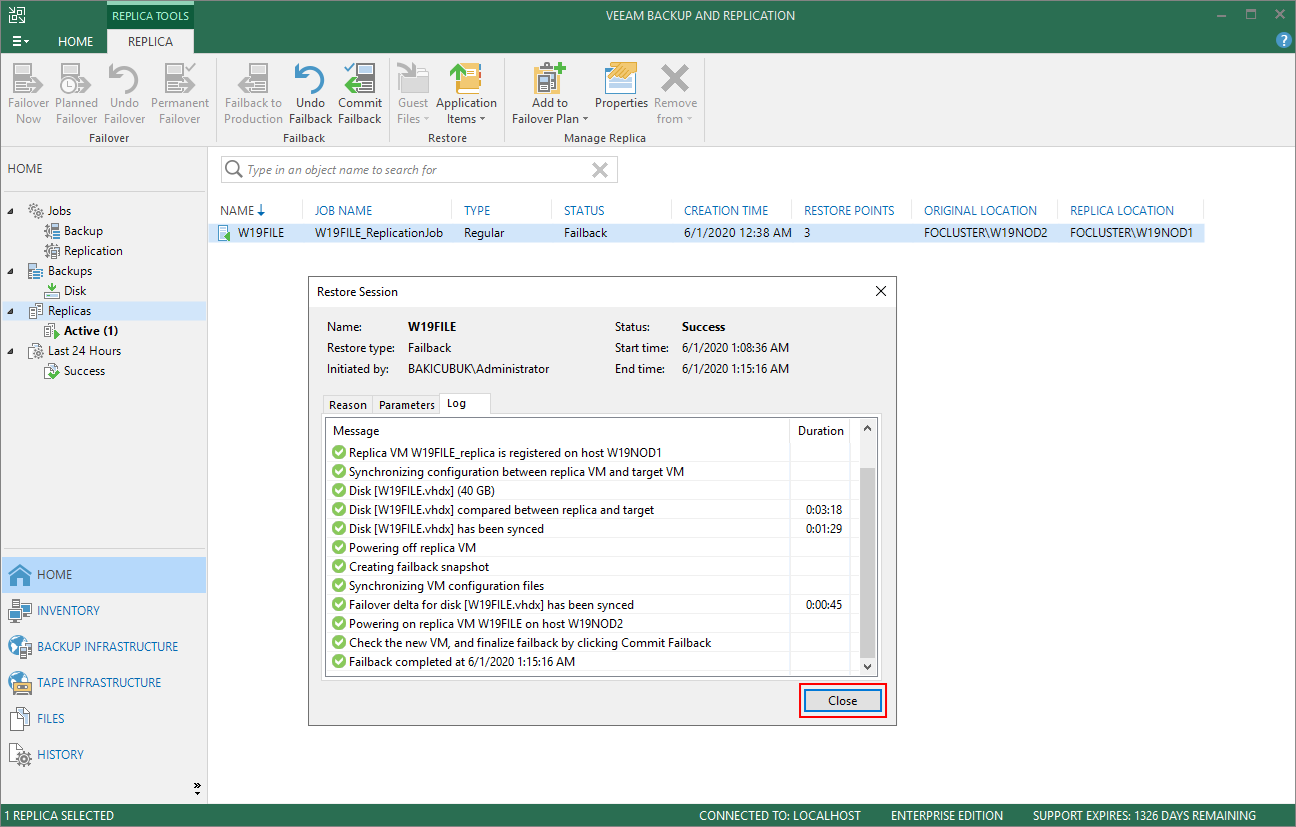Collapse the Backups tree node
The image size is (1296, 827).
coord(12,271)
